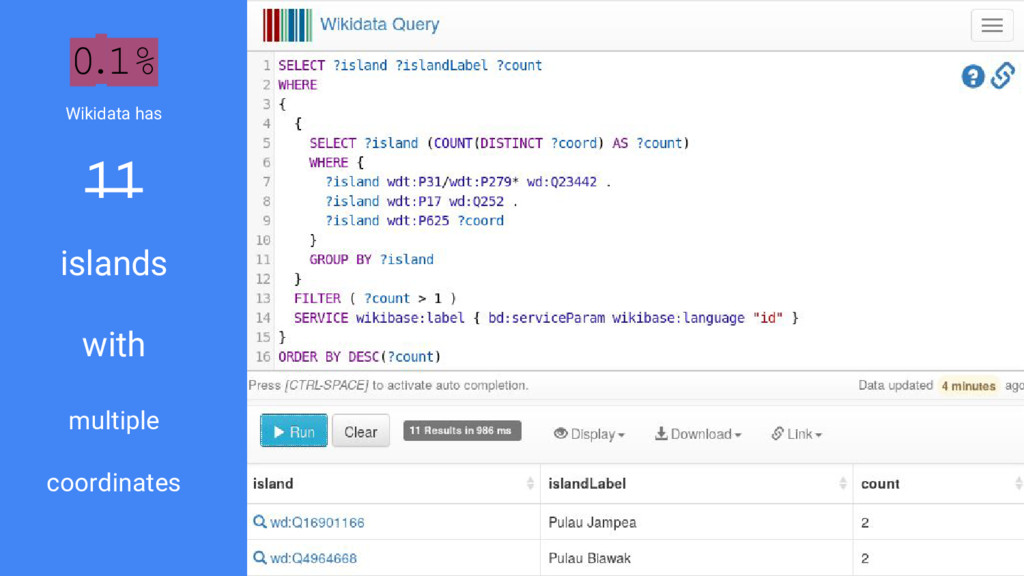1024x576 pixels.
Task: Click the first SELECT ?island ?islandLabel line
Action: [x=410, y=65]
